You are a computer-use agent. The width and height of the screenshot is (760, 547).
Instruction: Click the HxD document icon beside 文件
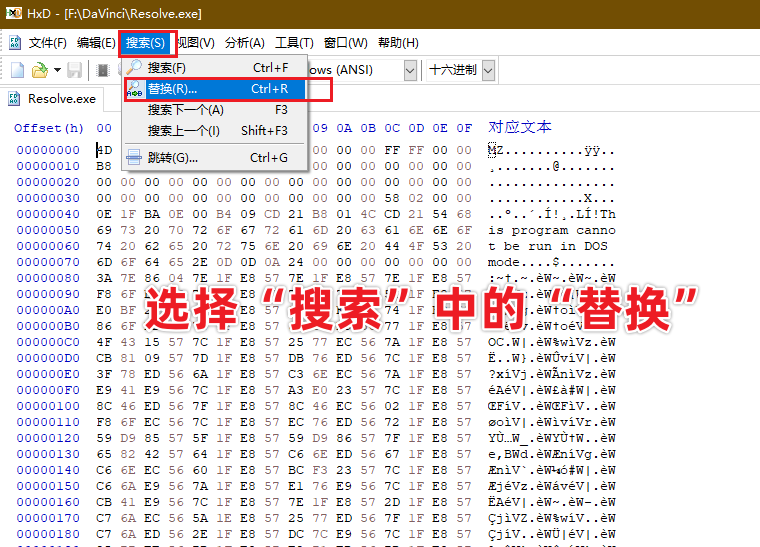pos(15,43)
